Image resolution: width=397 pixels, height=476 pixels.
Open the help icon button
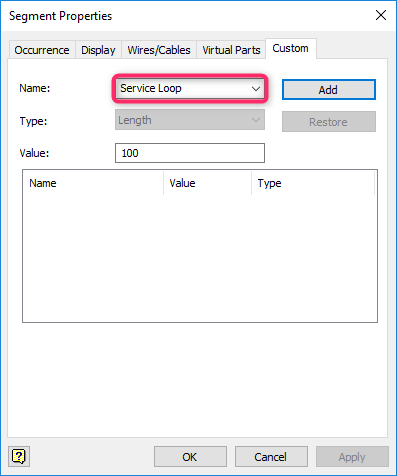(19, 456)
